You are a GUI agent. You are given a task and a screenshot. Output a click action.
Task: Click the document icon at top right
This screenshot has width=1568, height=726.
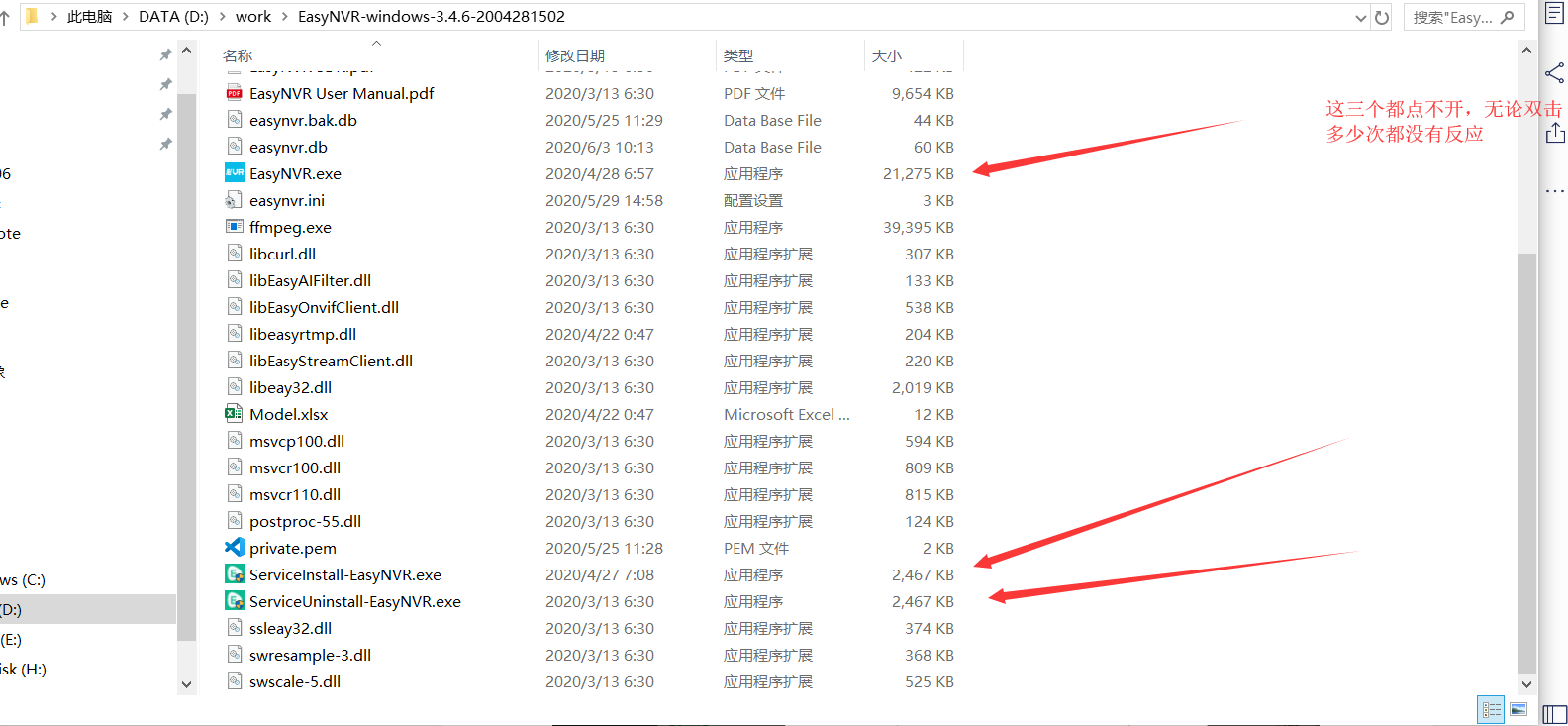click(1555, 14)
